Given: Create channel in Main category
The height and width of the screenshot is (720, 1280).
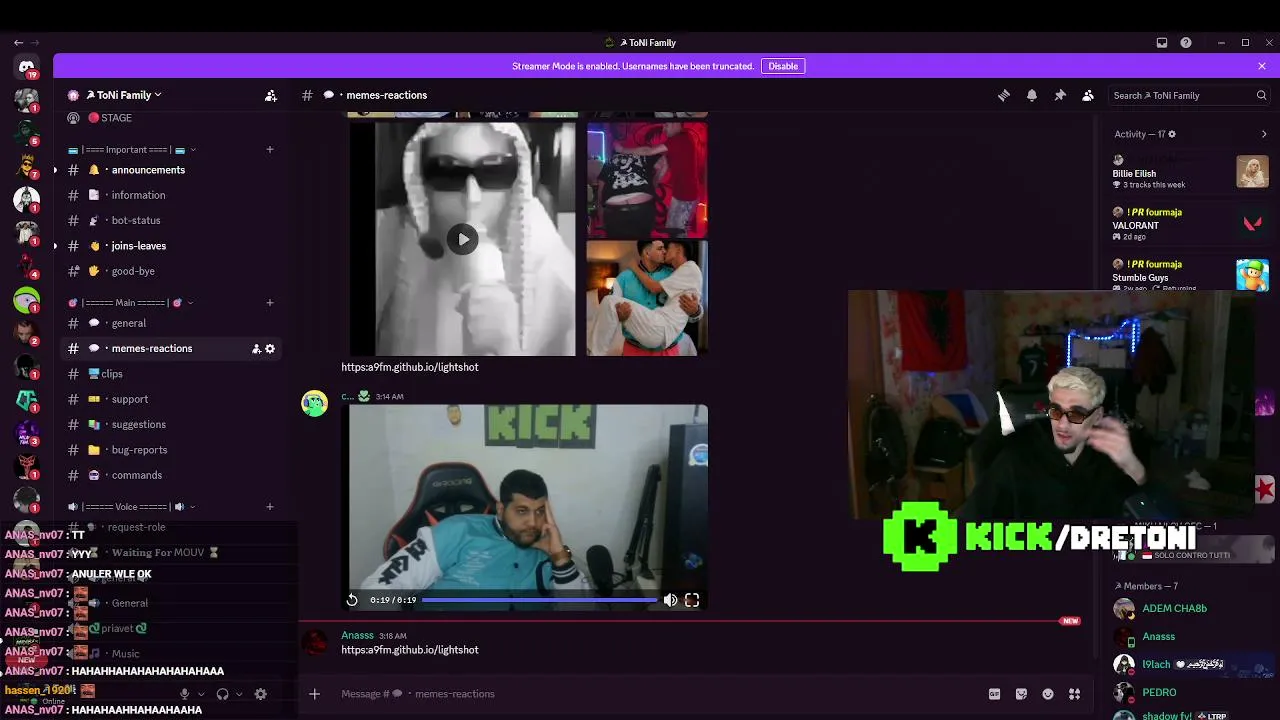Looking at the screenshot, I should 269,303.
